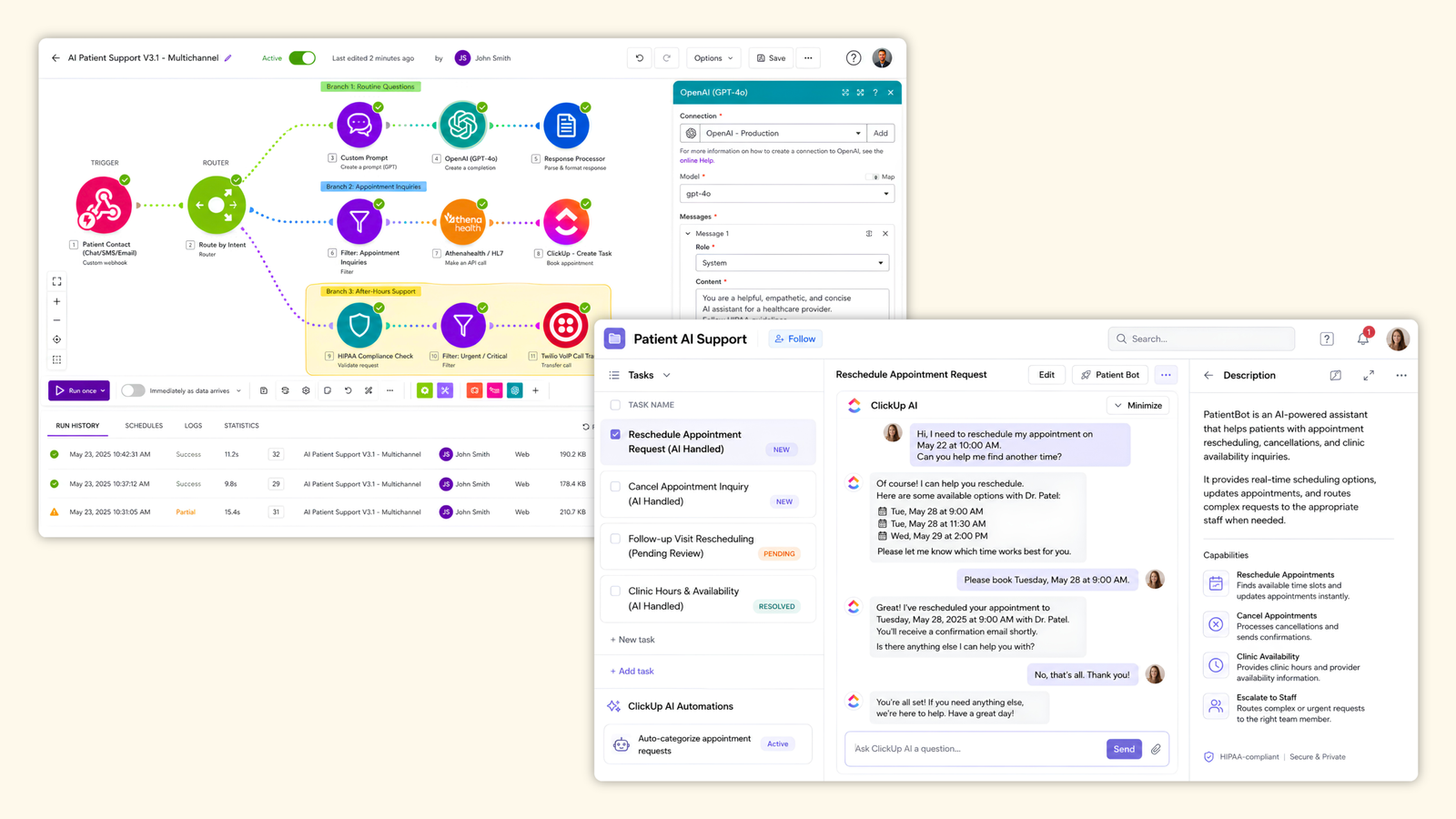Click Add next to the connection field
Viewport: 1456px width, 819px height.
point(881,133)
